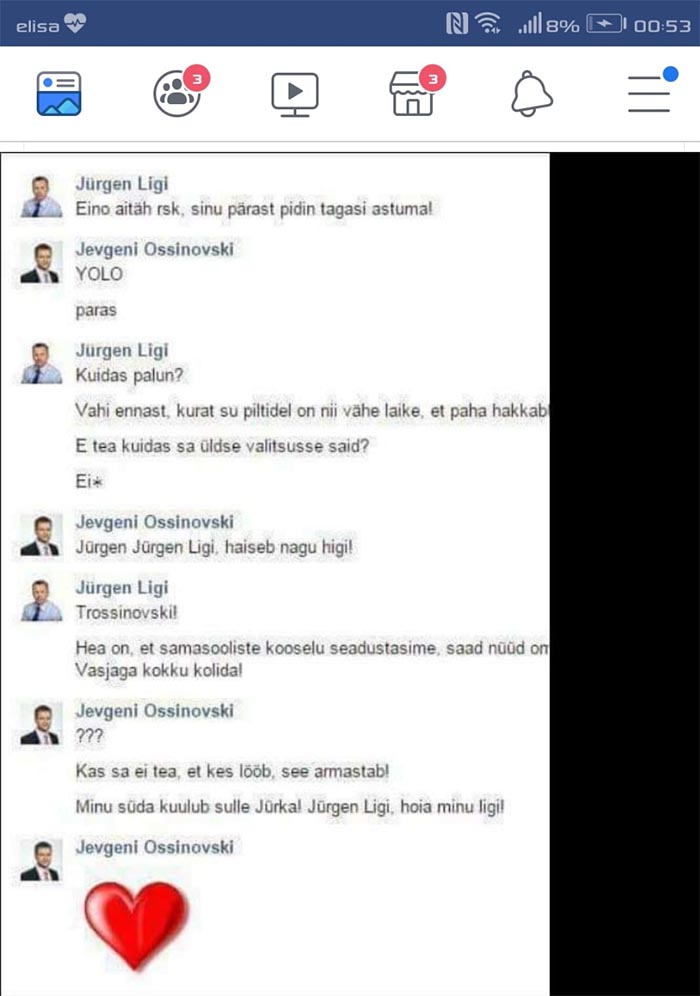700x996 pixels.
Task: Open Jürgen Ligi's name above Trossinovski!
Action: 122,588
